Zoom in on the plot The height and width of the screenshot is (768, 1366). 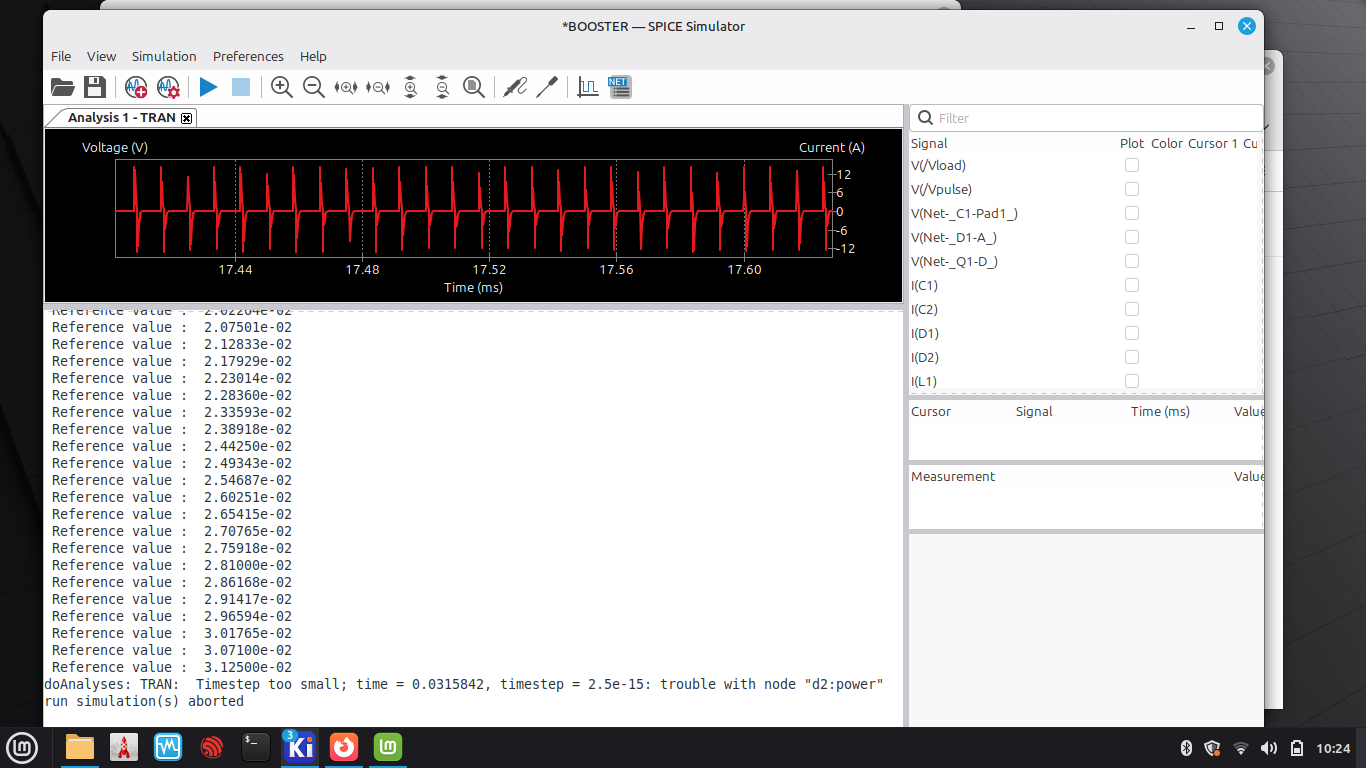(x=282, y=87)
